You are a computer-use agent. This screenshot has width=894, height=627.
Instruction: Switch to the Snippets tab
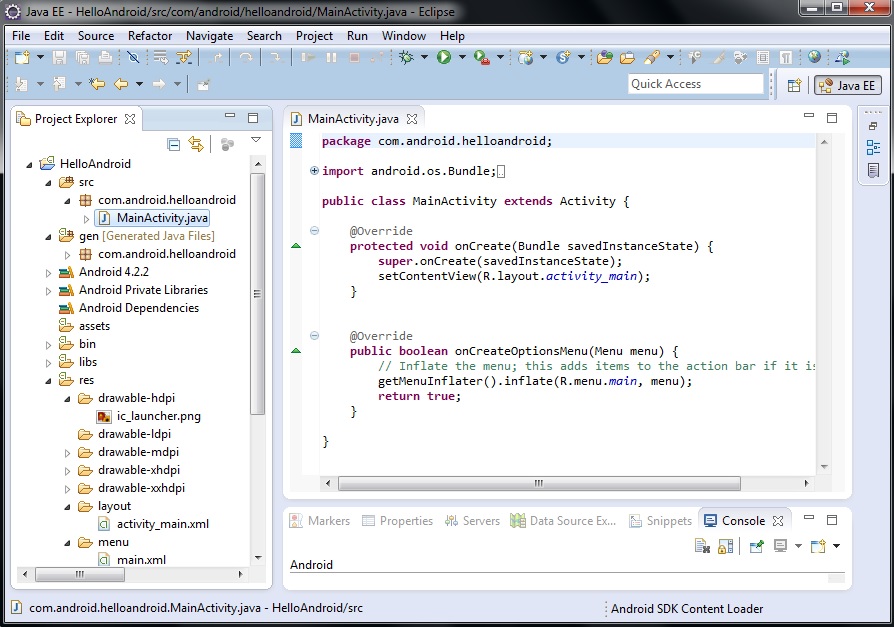[x=660, y=520]
